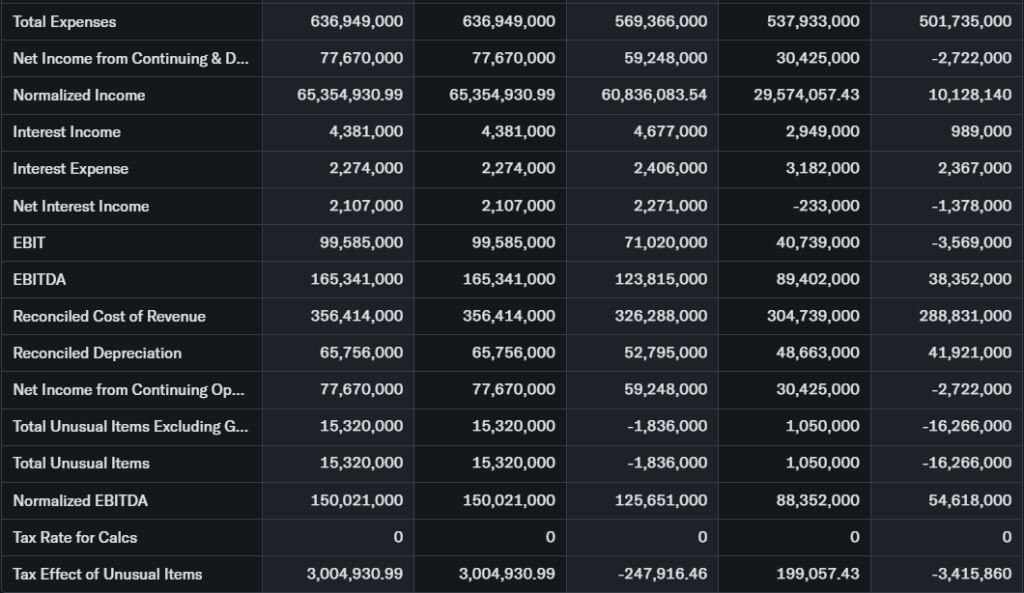Viewport: 1024px width, 593px height.
Task: Click the Reconciled Depreciation value 41,921,000
Action: (969, 353)
